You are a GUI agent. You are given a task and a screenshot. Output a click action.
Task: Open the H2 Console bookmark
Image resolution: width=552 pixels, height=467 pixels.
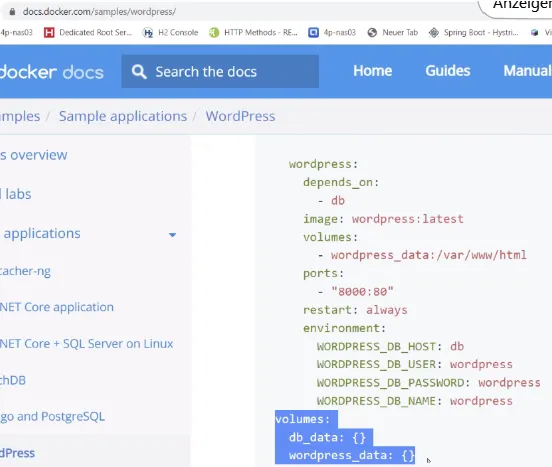coord(170,32)
